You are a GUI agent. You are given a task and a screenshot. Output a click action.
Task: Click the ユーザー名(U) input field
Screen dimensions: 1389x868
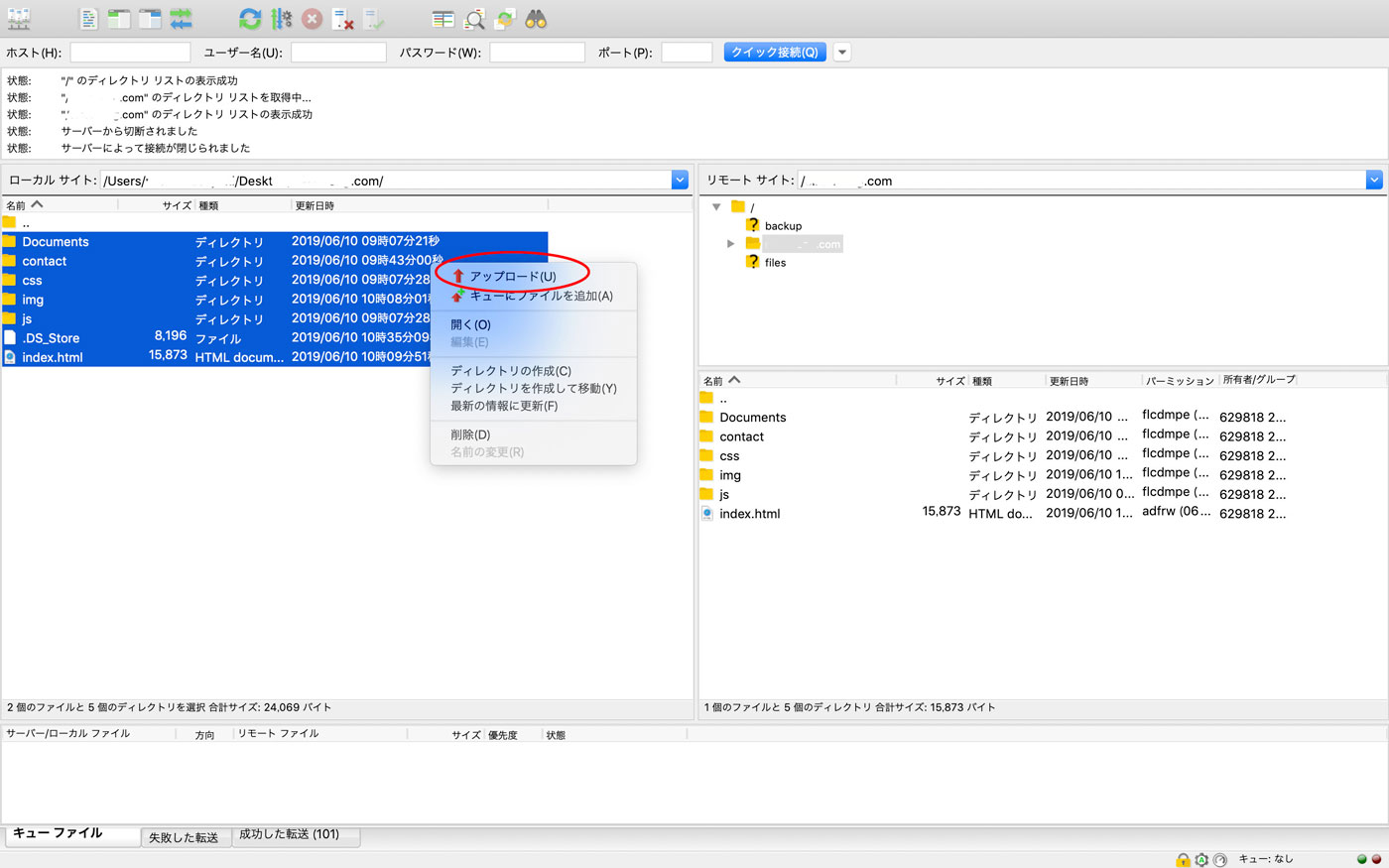tap(338, 52)
